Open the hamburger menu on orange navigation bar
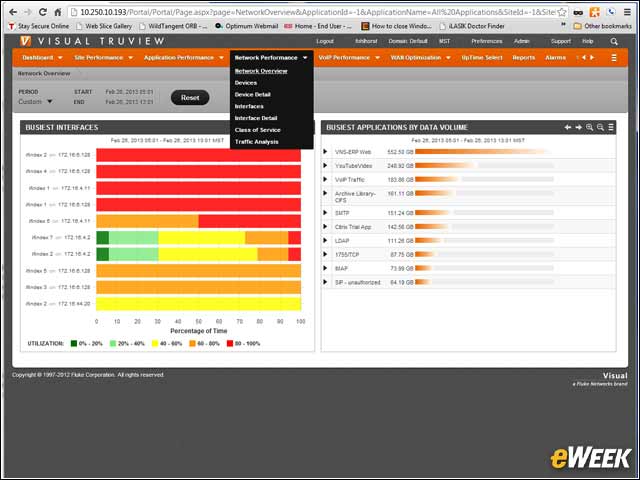The height and width of the screenshot is (480, 640). (x=614, y=58)
